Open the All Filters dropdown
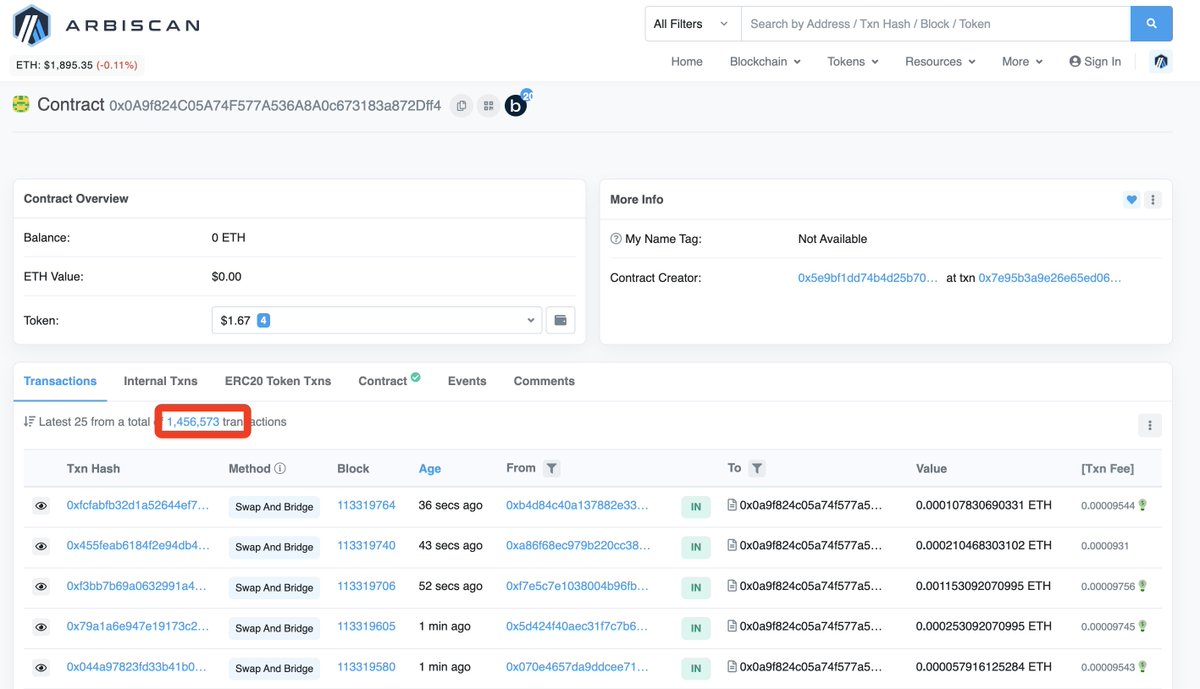 click(x=692, y=23)
